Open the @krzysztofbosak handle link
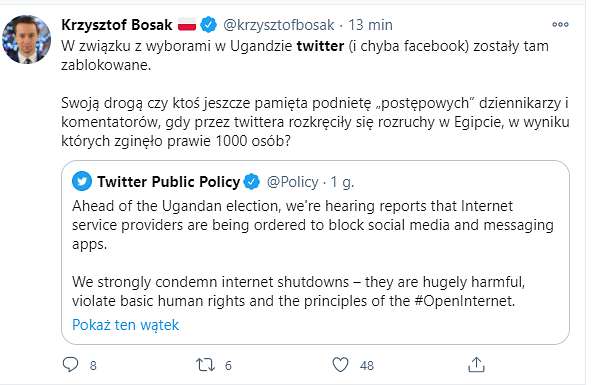Image resolution: width=599 pixels, height=385 pixels. (x=278, y=25)
